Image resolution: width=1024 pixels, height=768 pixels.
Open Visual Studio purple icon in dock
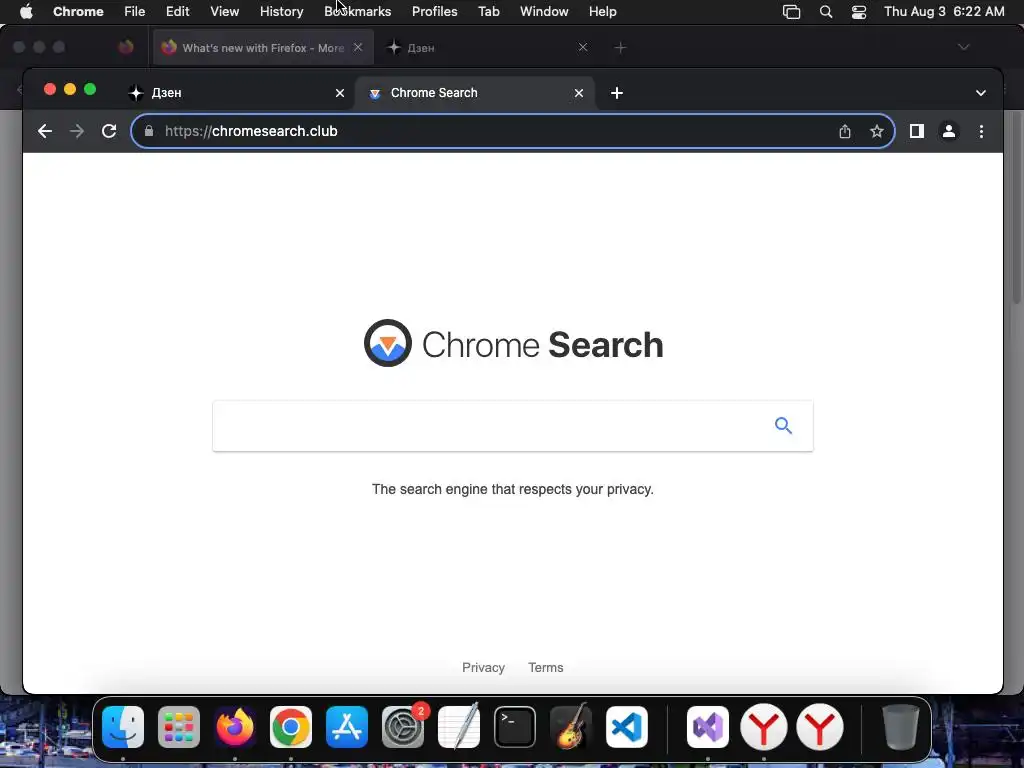click(708, 727)
